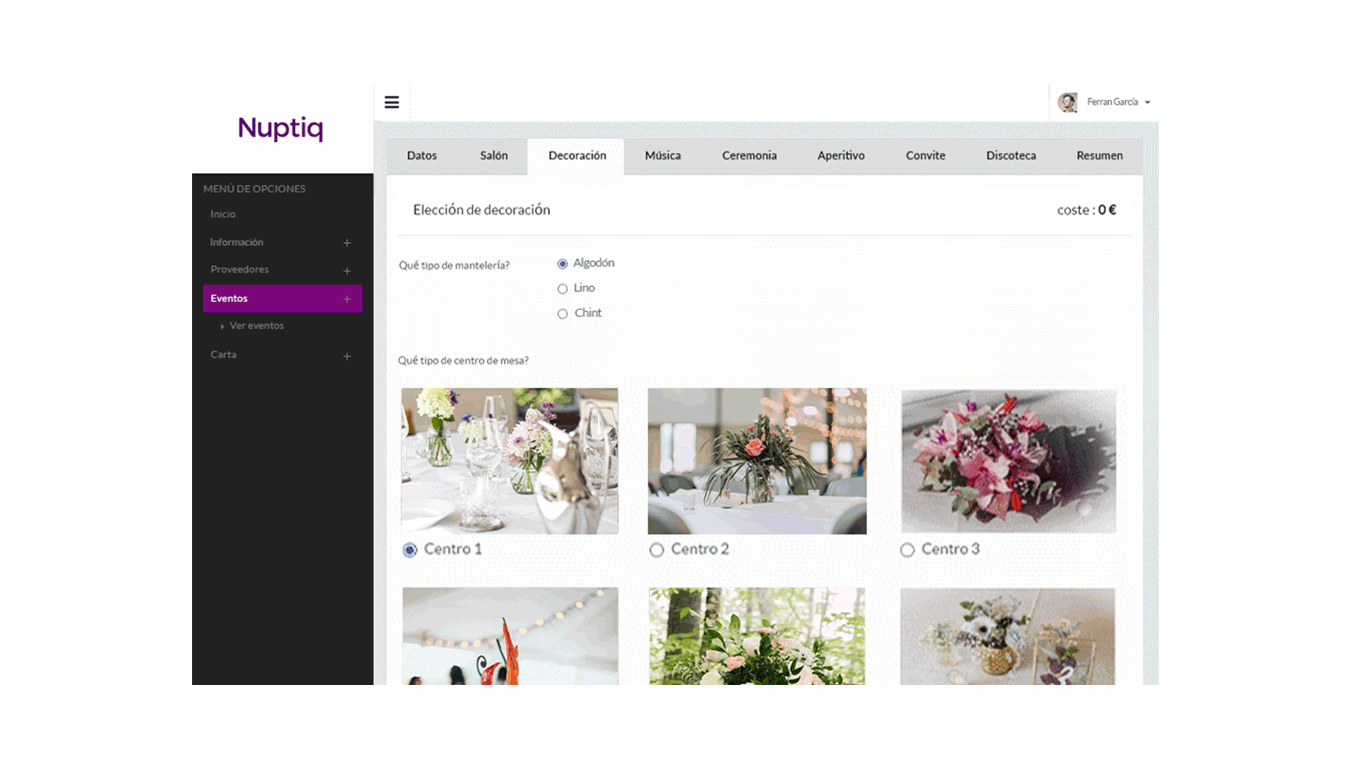The image size is (1351, 760).
Task: Open the hamburger navigation menu
Action: [x=391, y=101]
